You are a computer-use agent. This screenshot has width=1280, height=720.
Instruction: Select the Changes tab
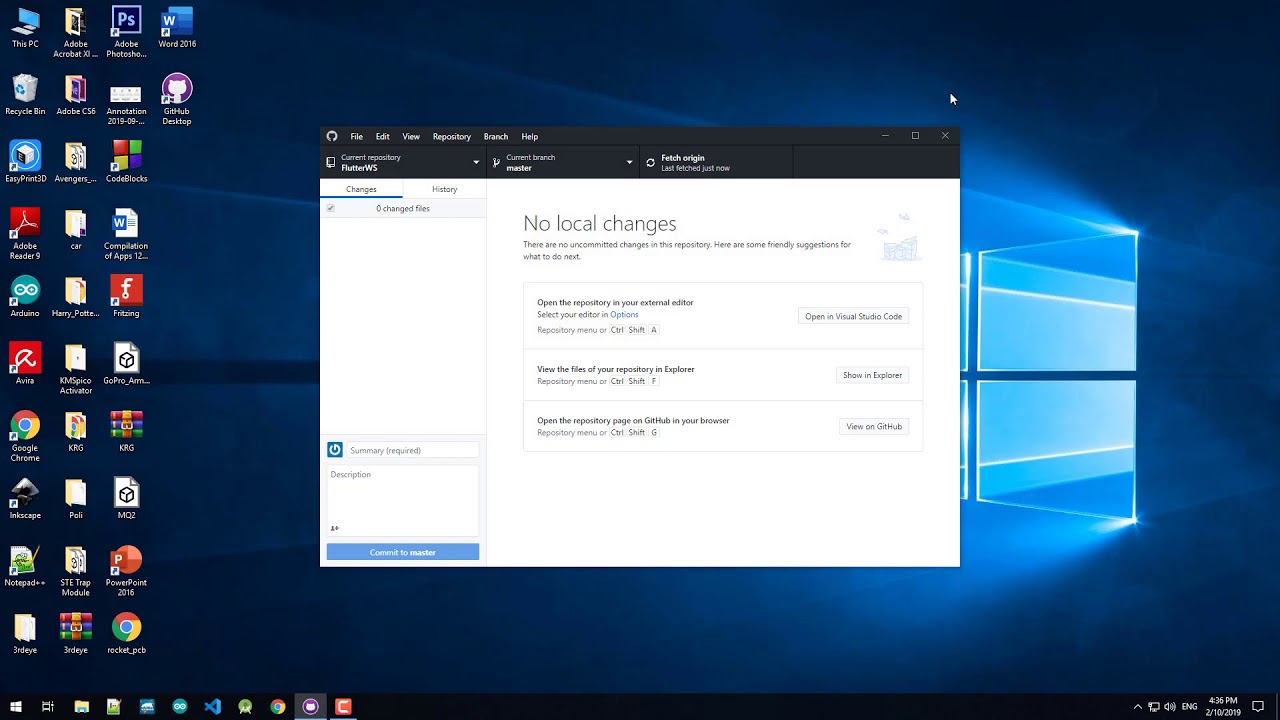click(361, 189)
